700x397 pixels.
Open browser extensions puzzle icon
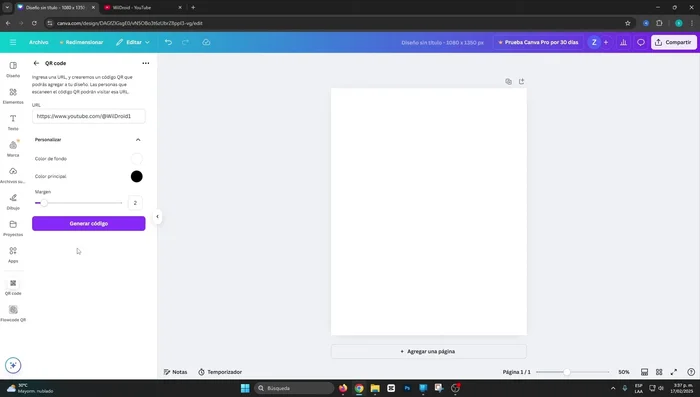tap(659, 23)
